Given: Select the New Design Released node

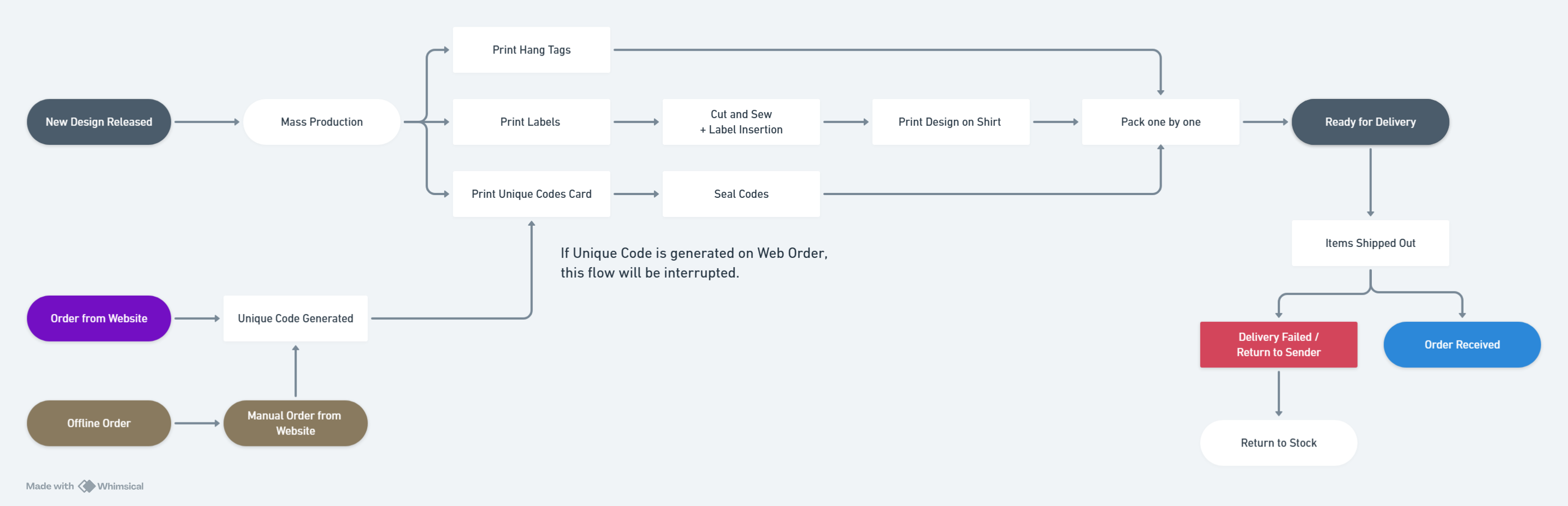Looking at the screenshot, I should point(98,122).
